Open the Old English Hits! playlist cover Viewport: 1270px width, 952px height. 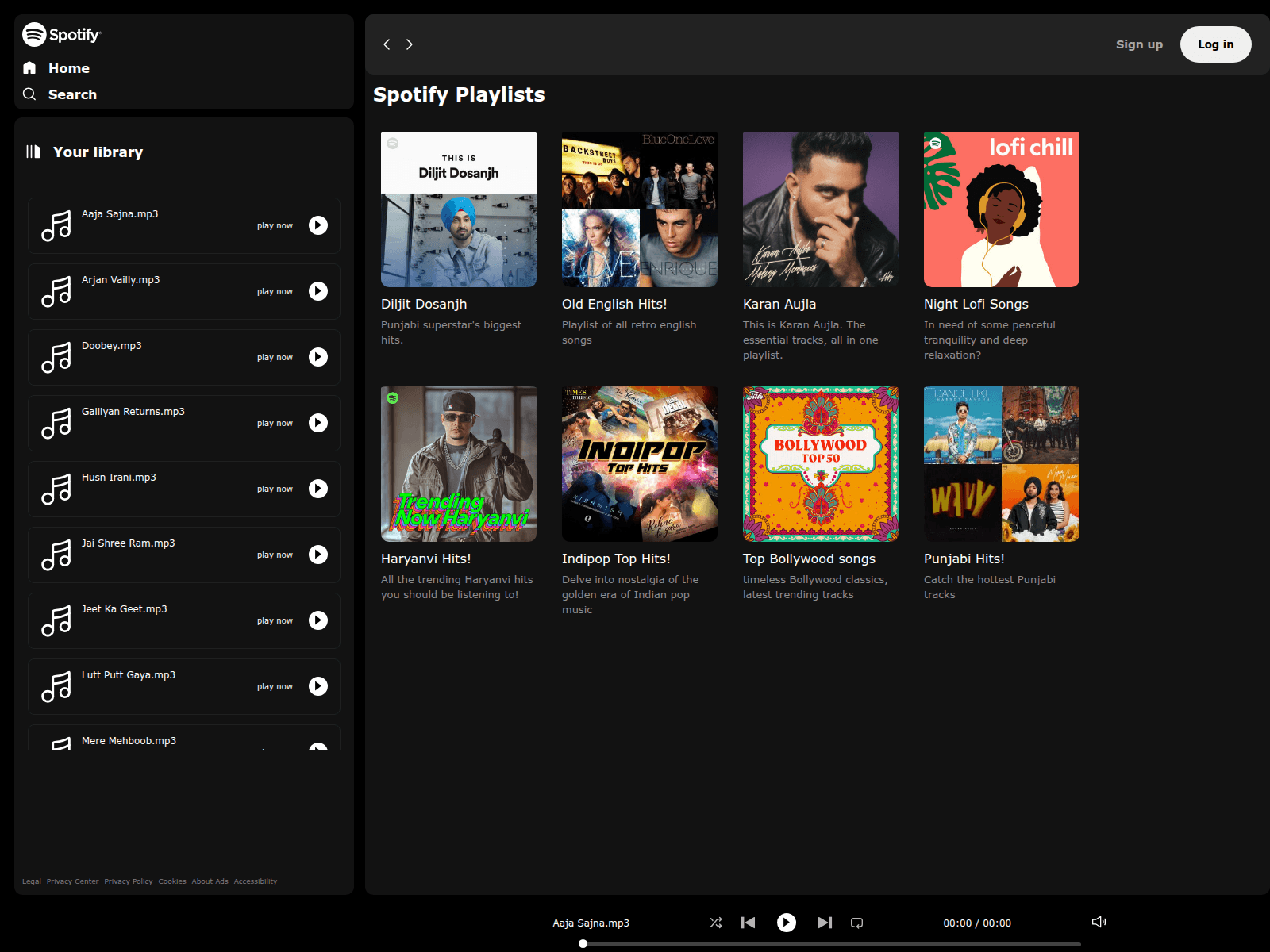[x=640, y=209]
